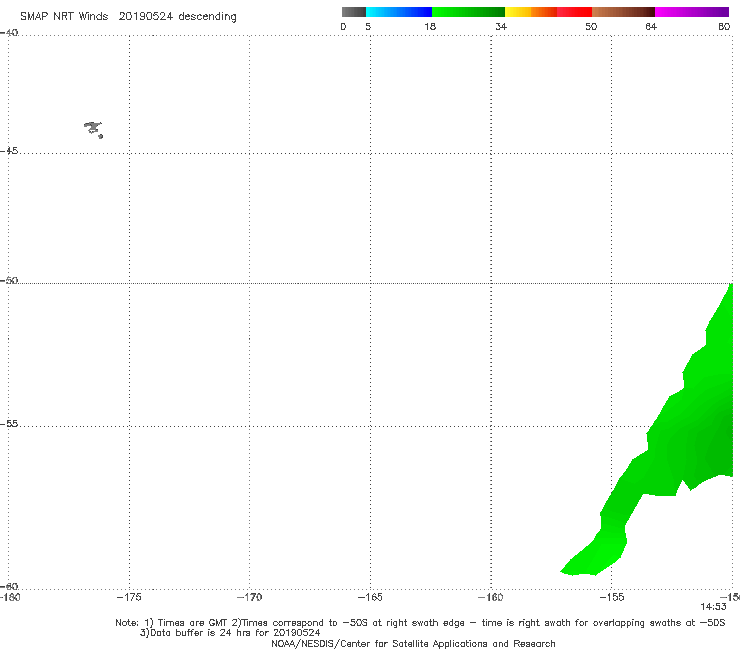The width and height of the screenshot is (740, 650).
Task: Click the longitude label '-175'
Action: (x=129, y=597)
